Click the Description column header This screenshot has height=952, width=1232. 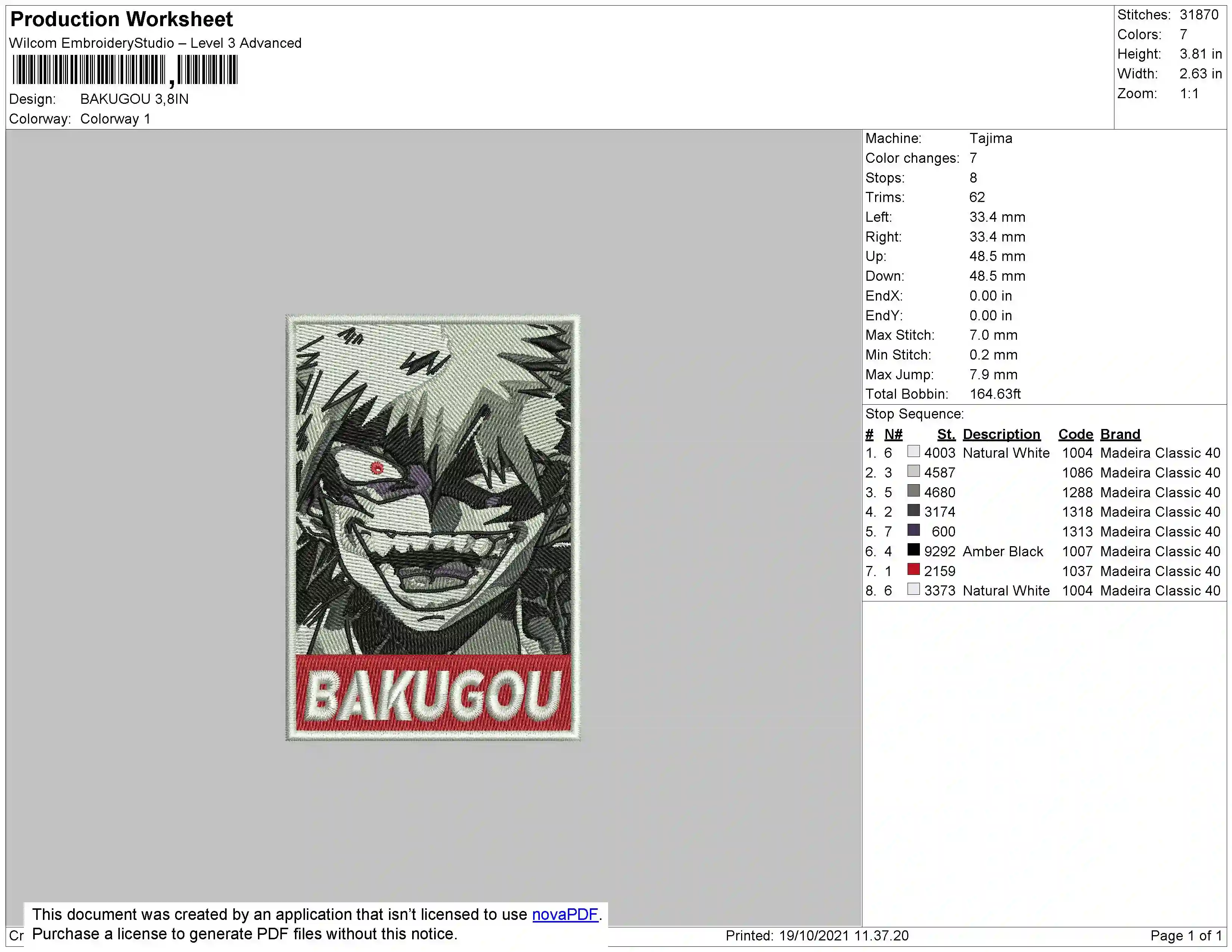[1001, 434]
